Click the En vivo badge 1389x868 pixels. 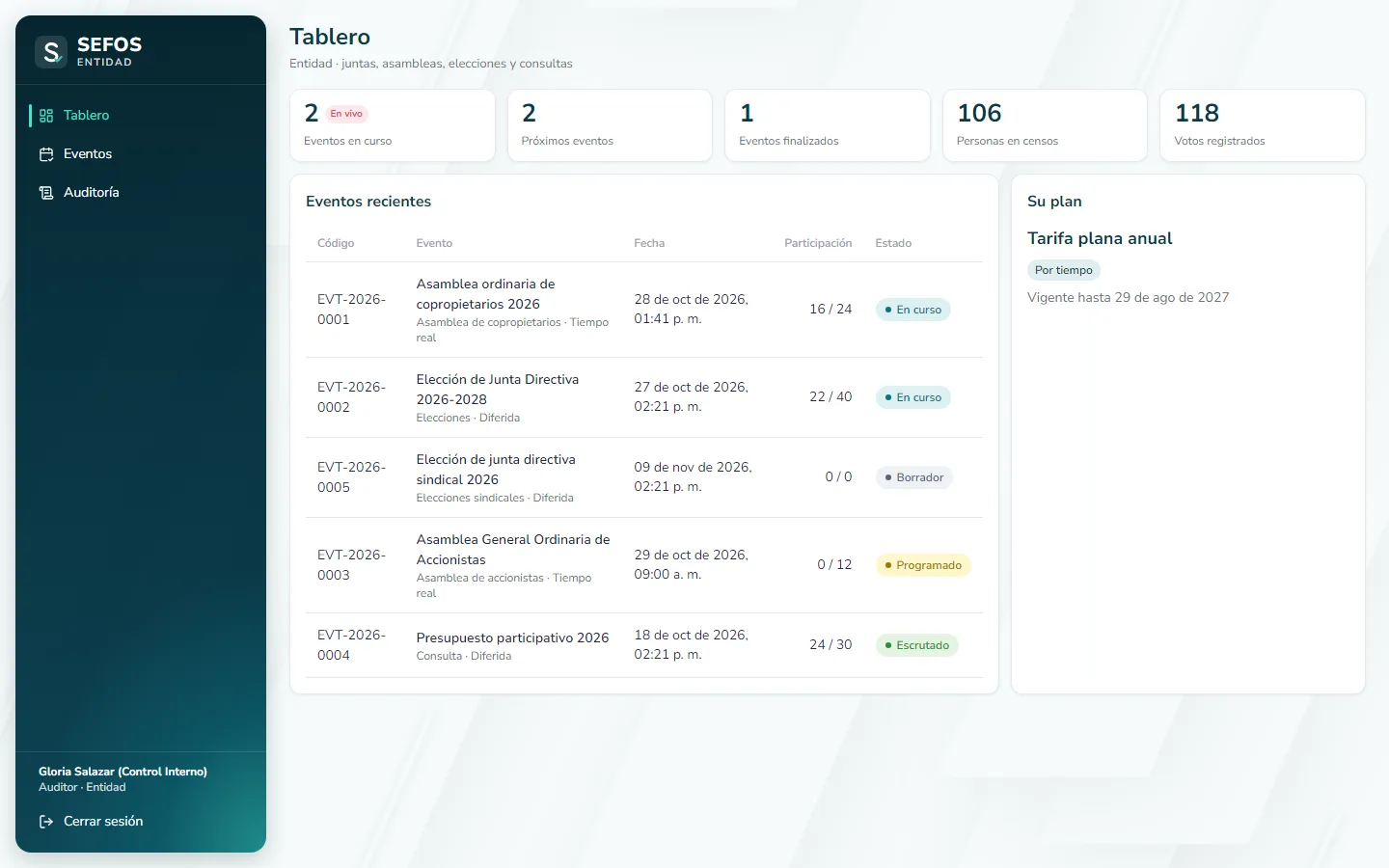pos(346,114)
